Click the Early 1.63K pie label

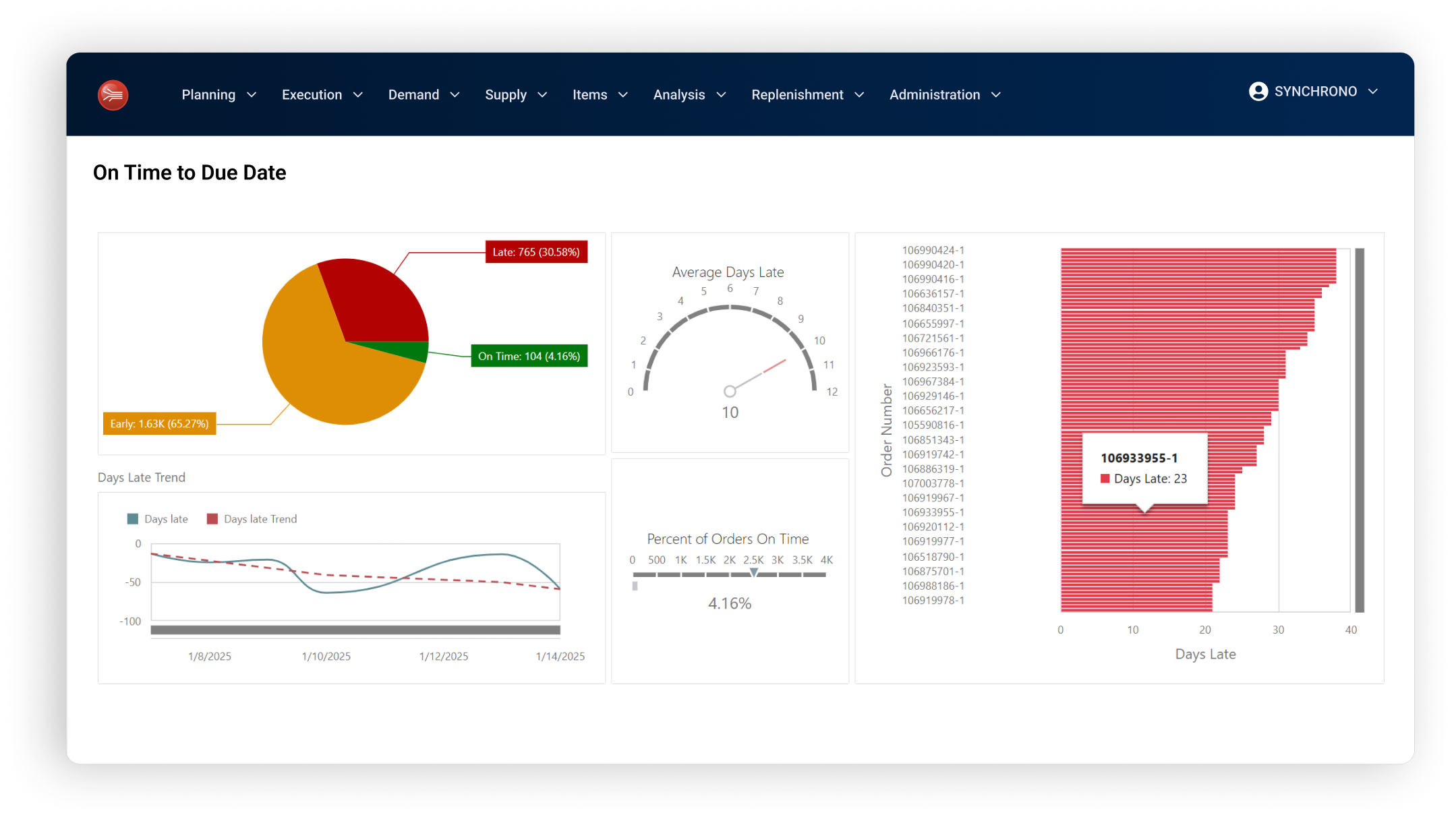(159, 424)
